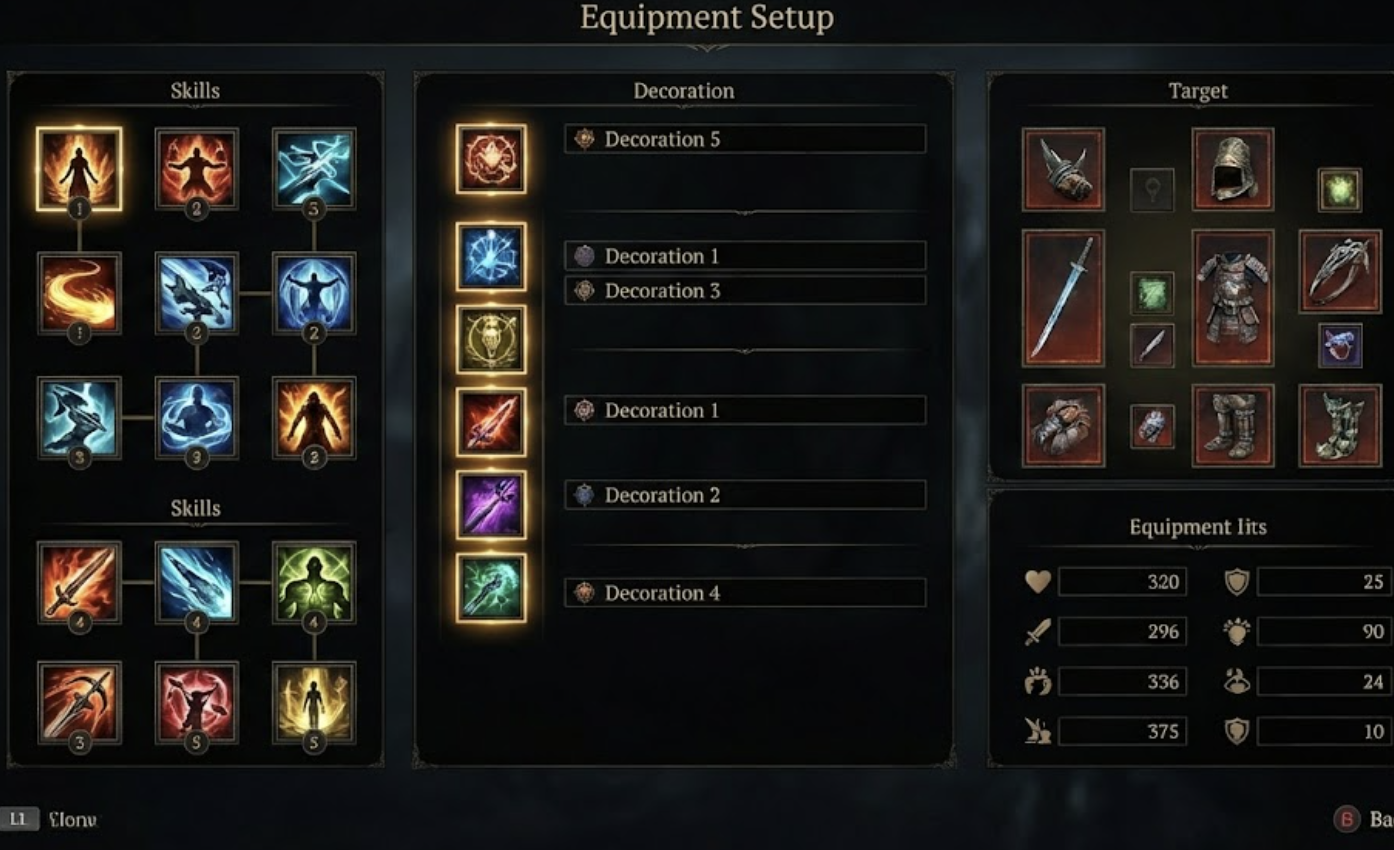Click the heart stat value 320
1394x850 pixels.
(x=1122, y=582)
